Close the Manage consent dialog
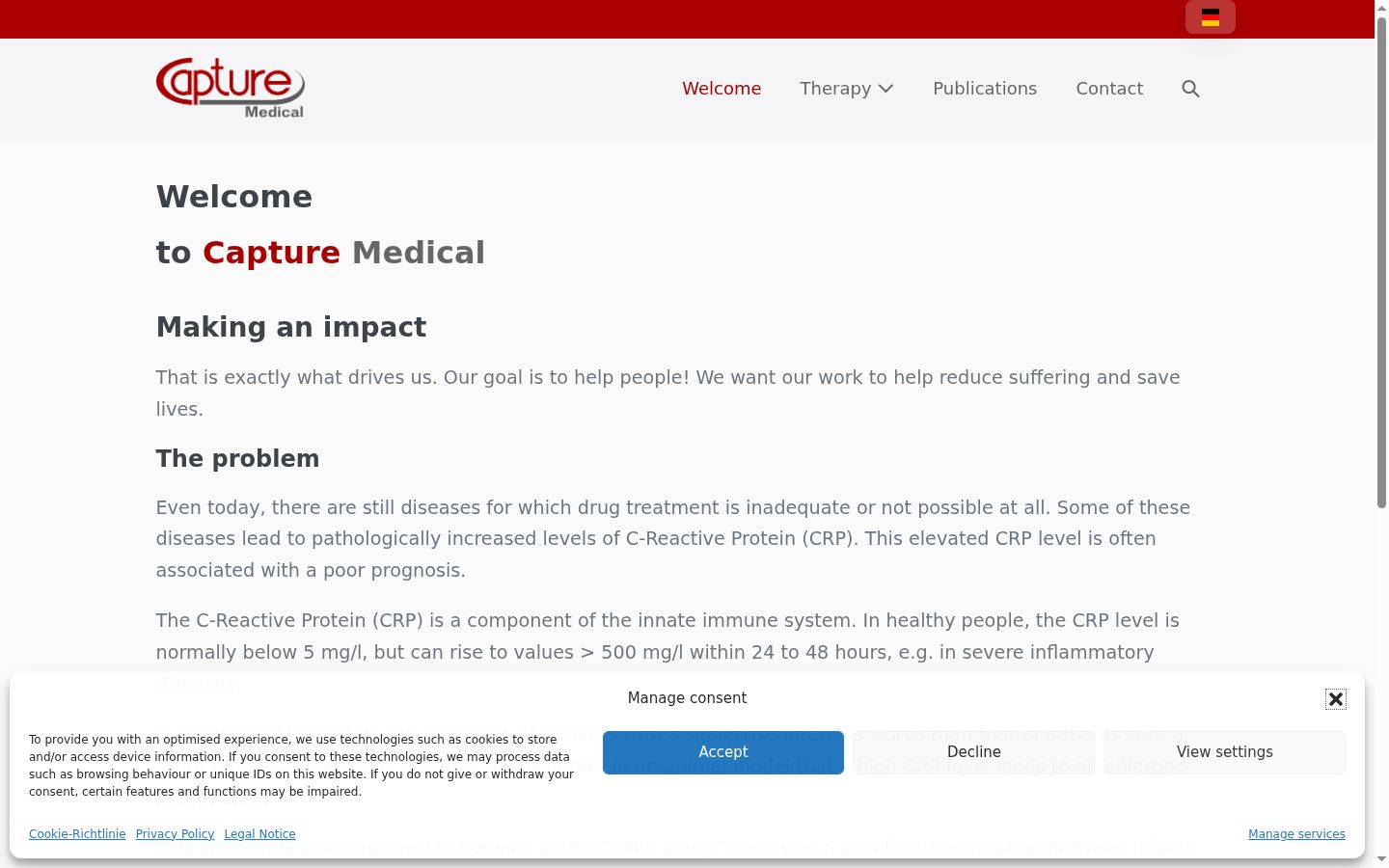Image resolution: width=1389 pixels, height=868 pixels. point(1336,699)
